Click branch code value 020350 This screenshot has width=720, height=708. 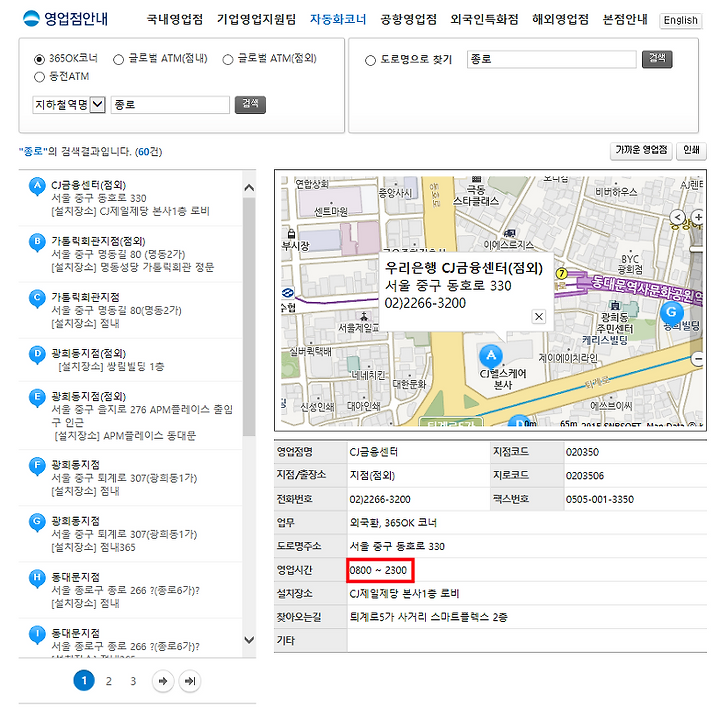582,452
